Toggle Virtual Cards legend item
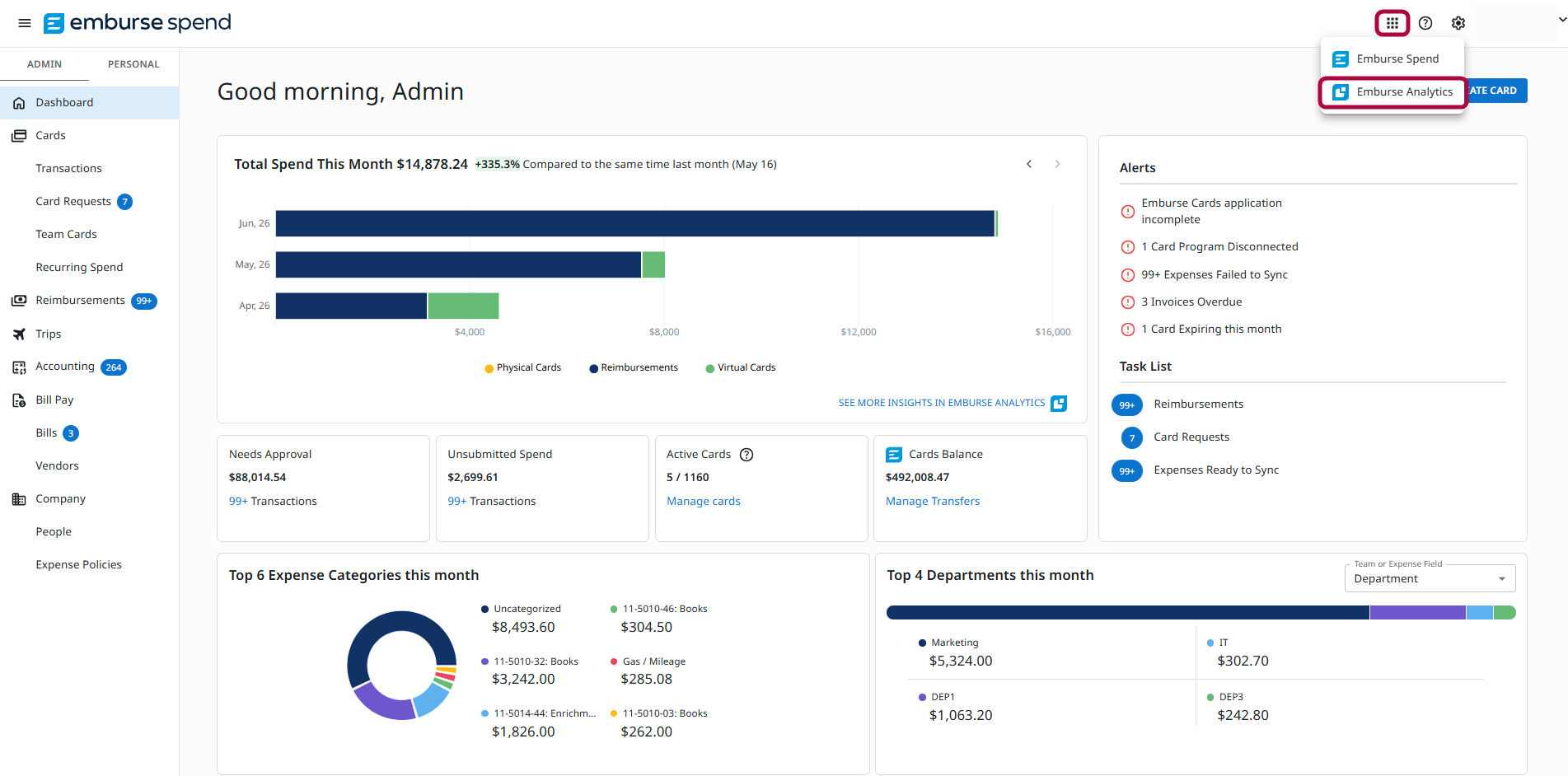 click(x=740, y=367)
